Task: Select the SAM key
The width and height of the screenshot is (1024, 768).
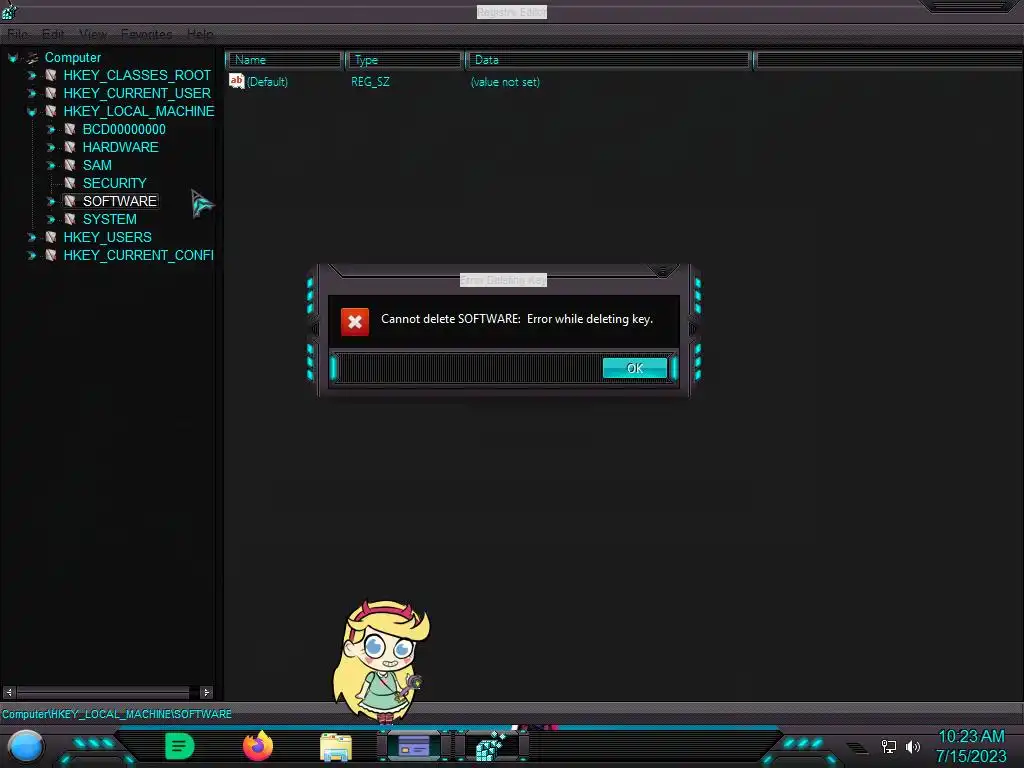Action: point(97,165)
